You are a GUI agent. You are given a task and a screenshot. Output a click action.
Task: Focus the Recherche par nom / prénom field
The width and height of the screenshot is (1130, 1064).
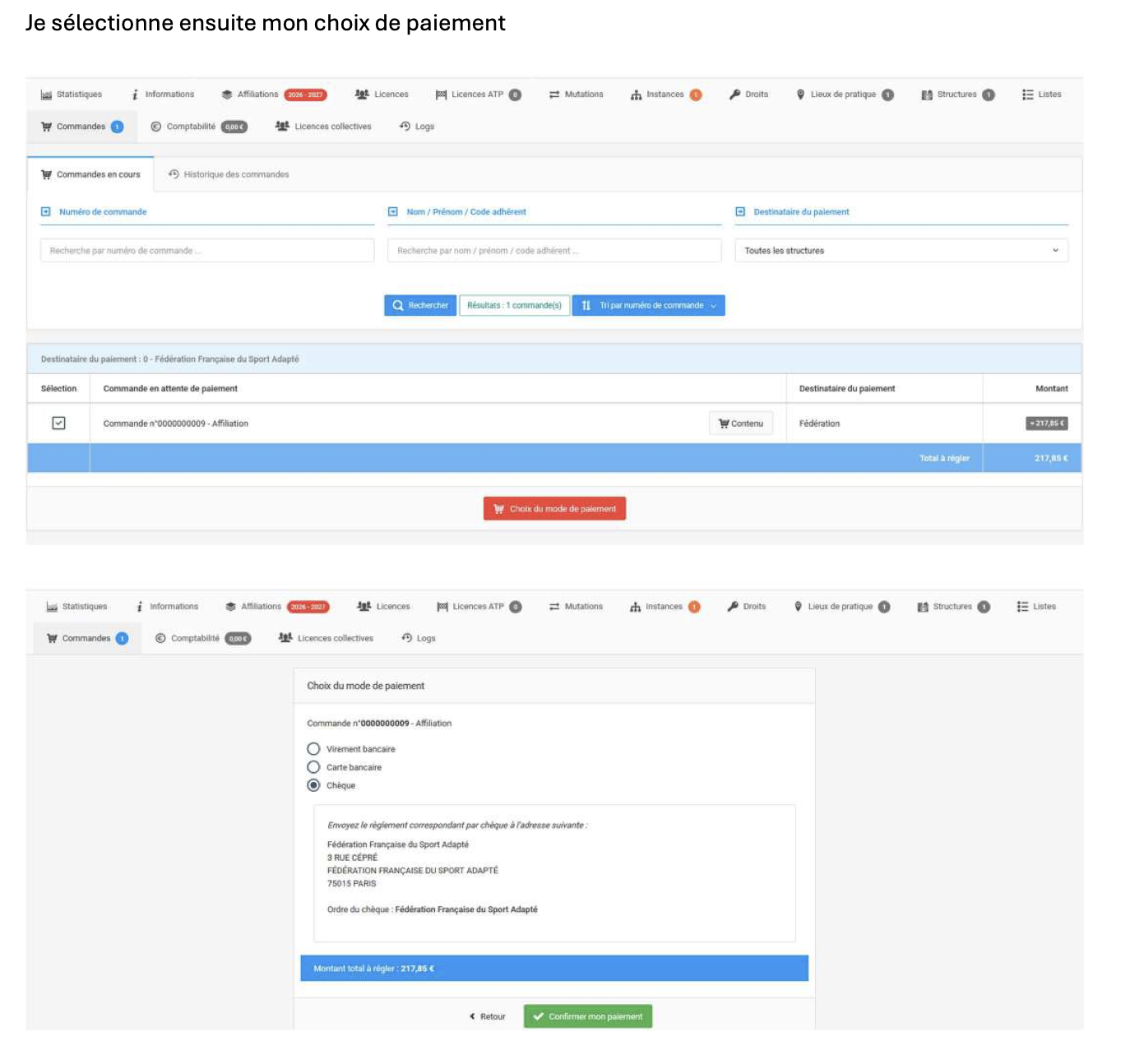click(x=554, y=251)
